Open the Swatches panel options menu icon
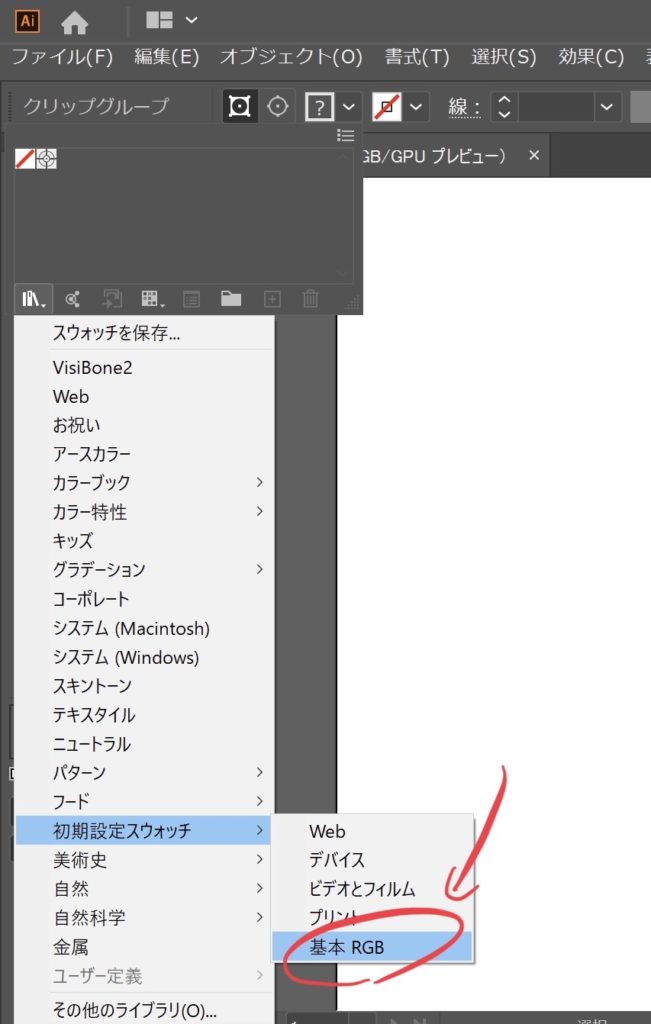The height and width of the screenshot is (1024, 651). (x=345, y=135)
